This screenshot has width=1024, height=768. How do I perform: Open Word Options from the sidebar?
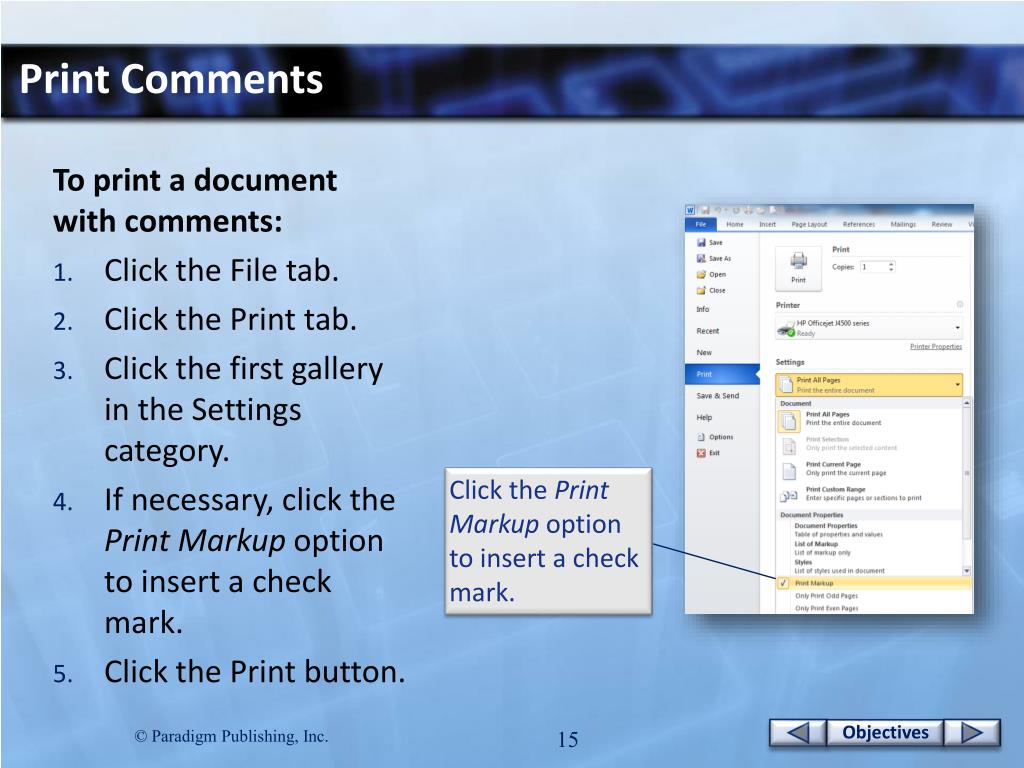(x=715, y=437)
